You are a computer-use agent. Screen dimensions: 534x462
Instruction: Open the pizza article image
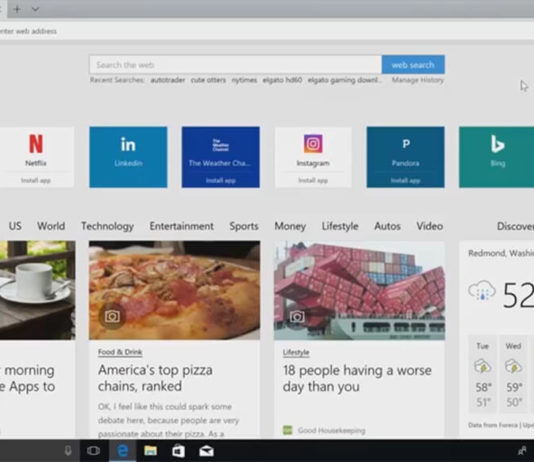(174, 290)
